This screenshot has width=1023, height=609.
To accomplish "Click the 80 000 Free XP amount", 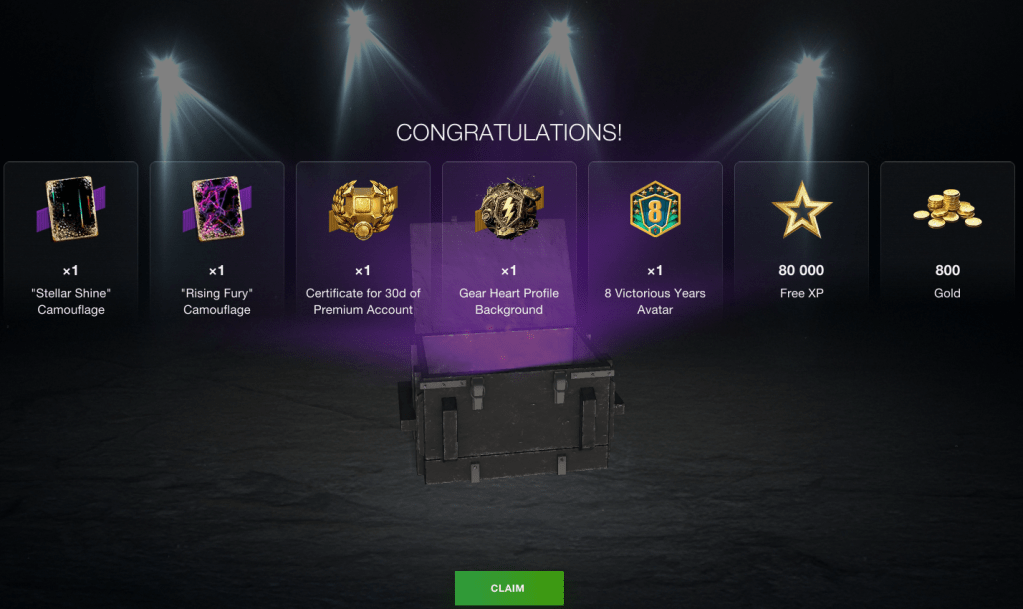I will coord(801,270).
